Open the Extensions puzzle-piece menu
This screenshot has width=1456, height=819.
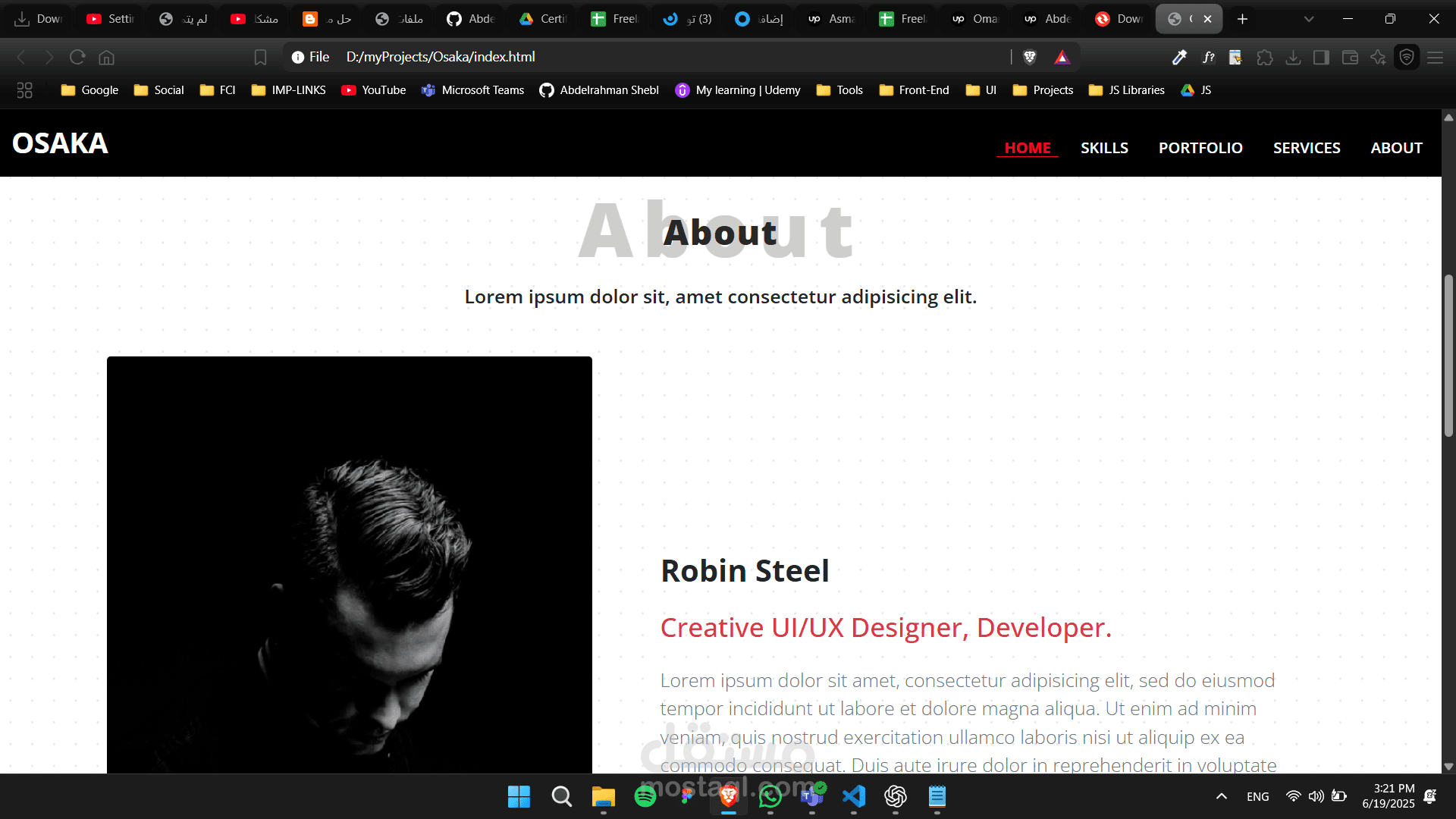(1264, 58)
